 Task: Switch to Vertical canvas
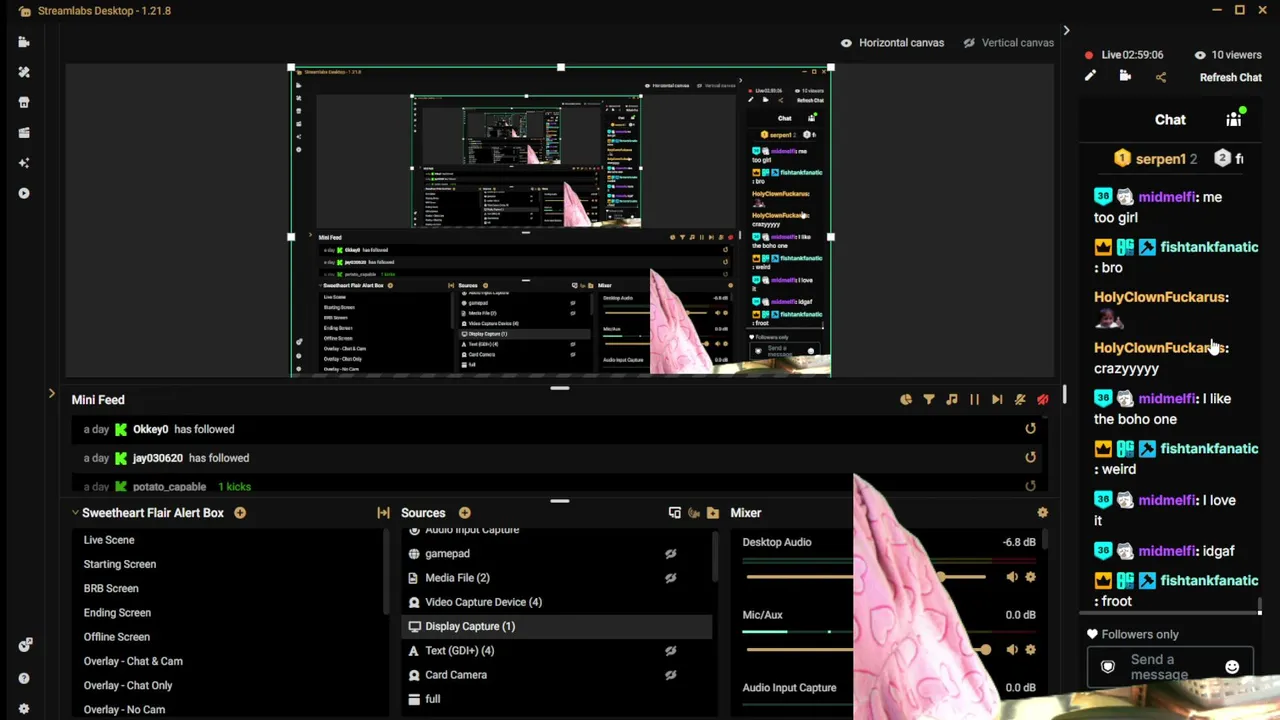[x=1008, y=43]
